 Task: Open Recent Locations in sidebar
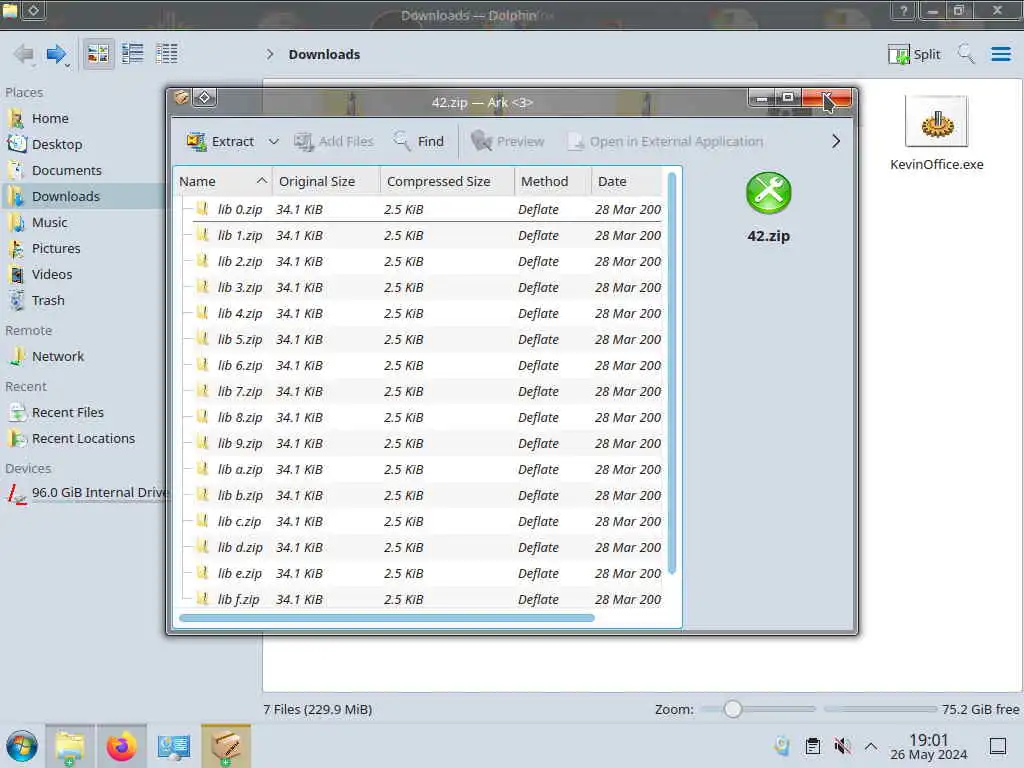[x=84, y=438]
